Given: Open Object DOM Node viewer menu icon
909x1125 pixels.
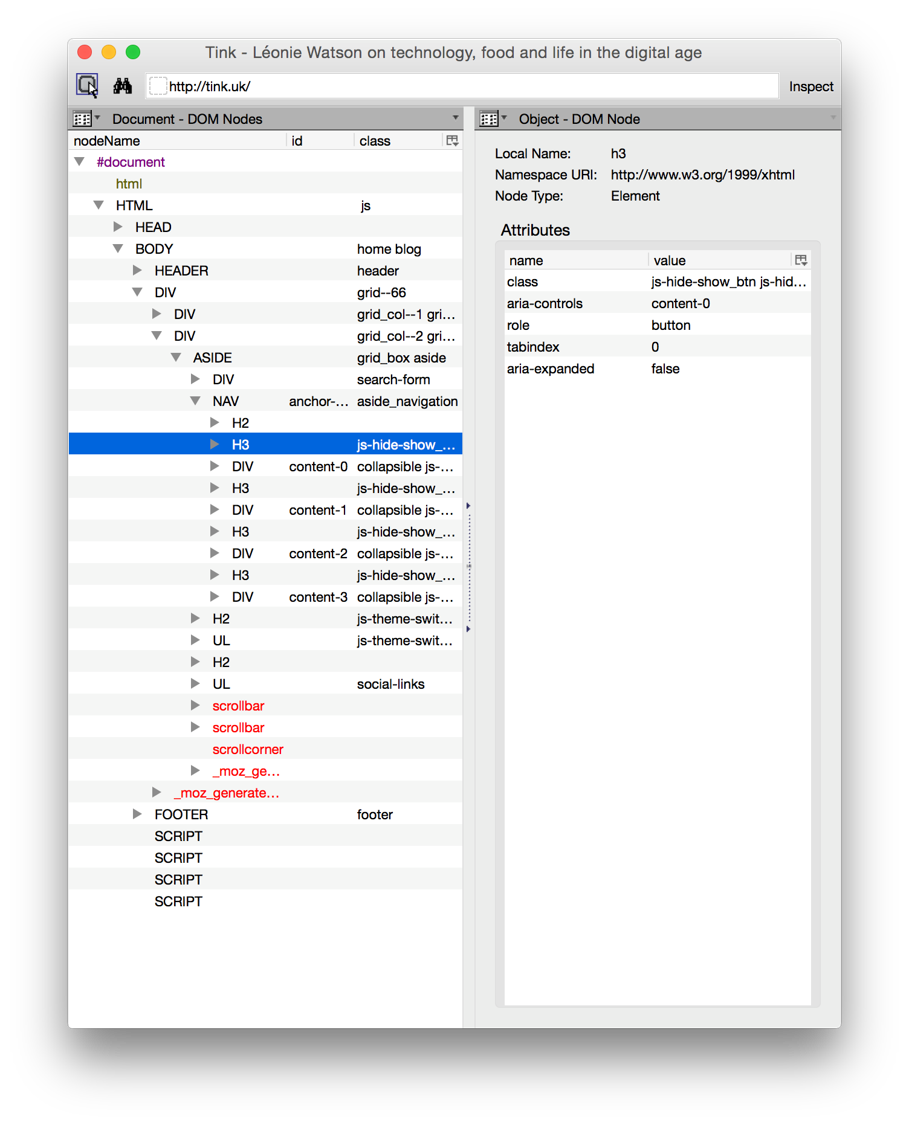Looking at the screenshot, I should pos(493,119).
